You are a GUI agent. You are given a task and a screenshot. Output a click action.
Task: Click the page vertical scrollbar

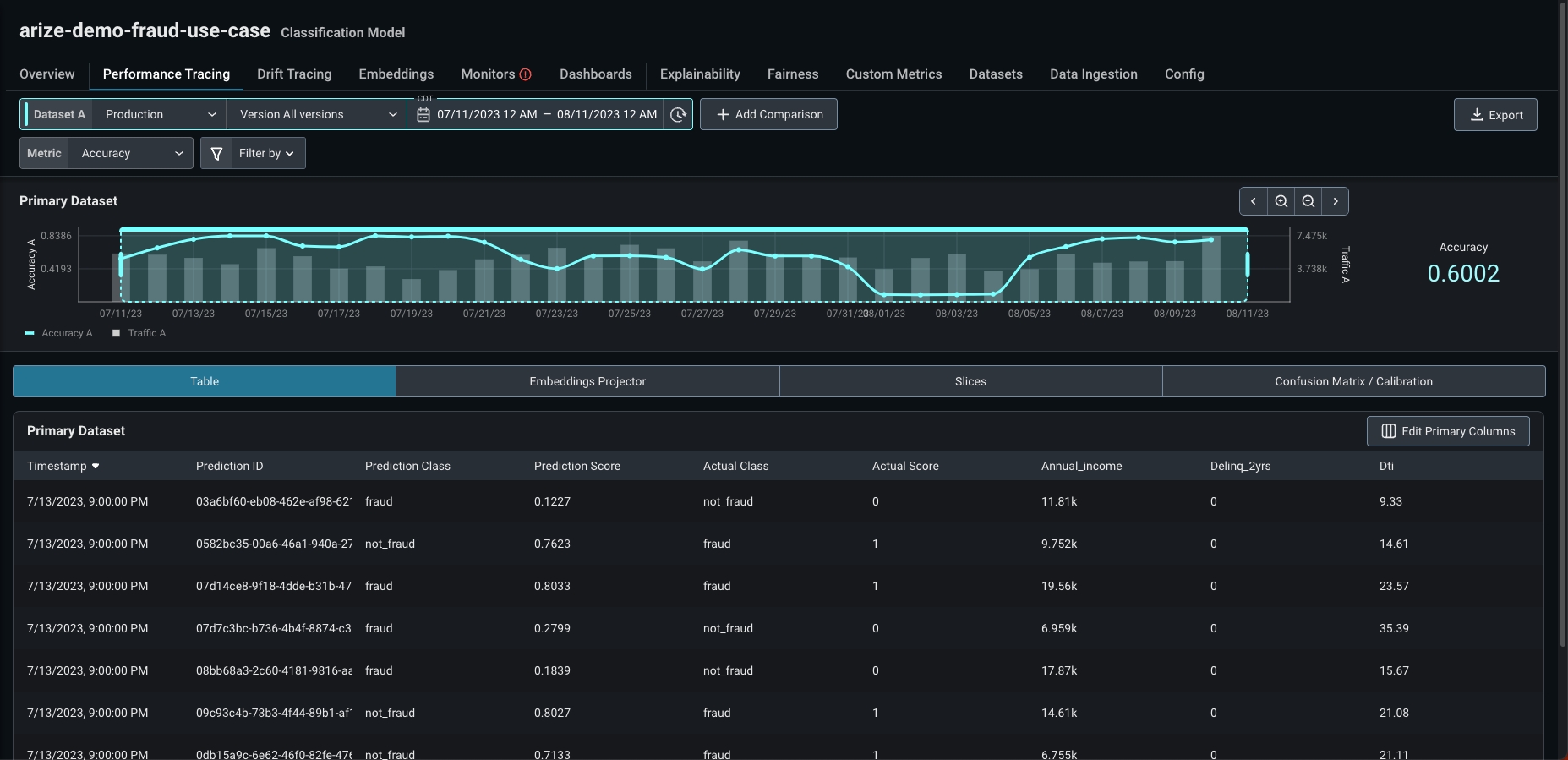pyautogui.click(x=1563, y=325)
